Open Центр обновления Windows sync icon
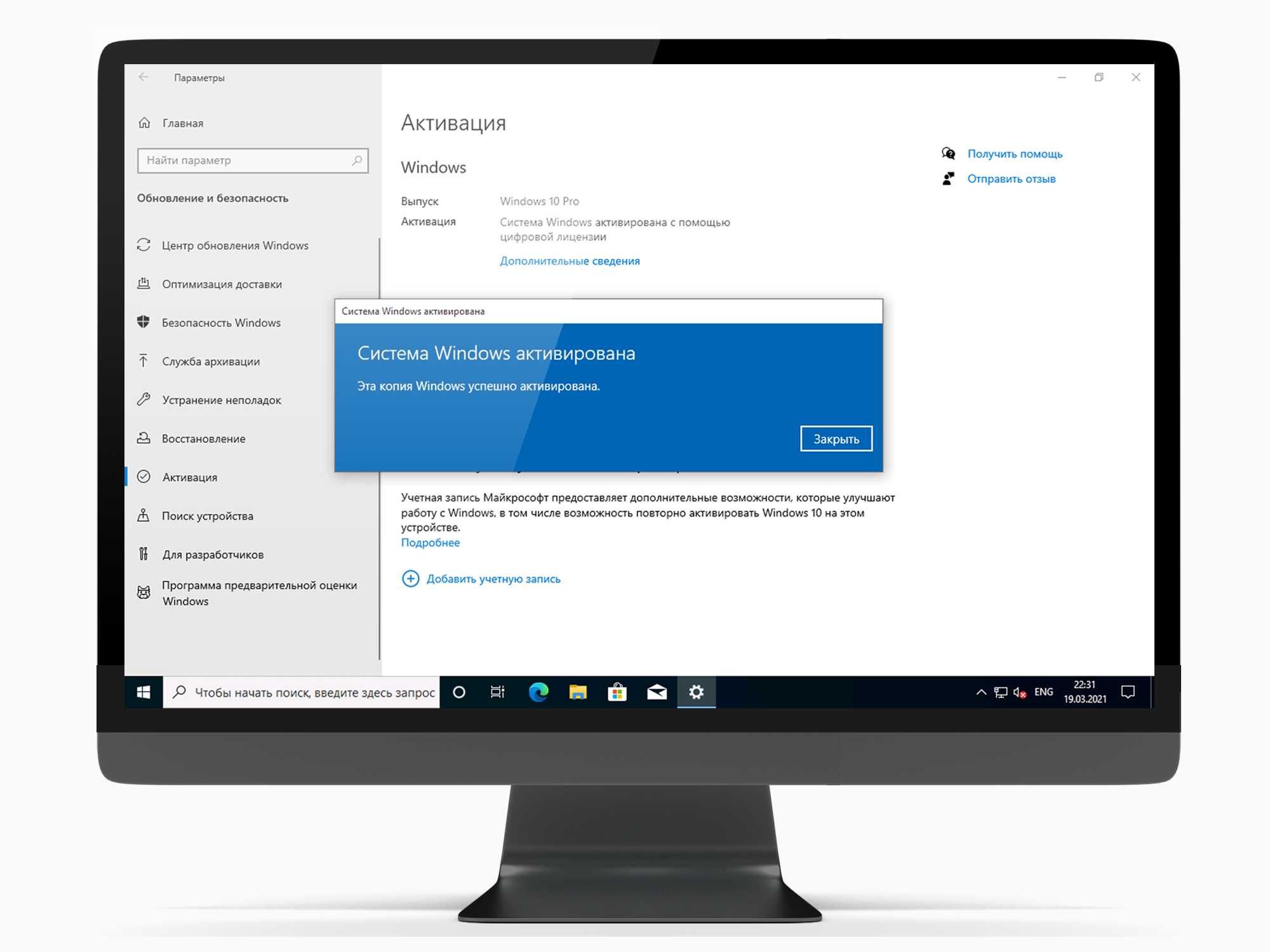Screen dimensions: 1270x952 (x=144, y=245)
